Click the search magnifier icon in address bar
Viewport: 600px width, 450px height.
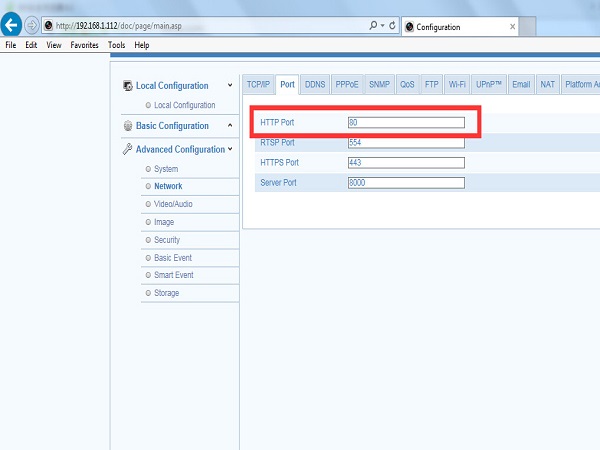point(373,26)
